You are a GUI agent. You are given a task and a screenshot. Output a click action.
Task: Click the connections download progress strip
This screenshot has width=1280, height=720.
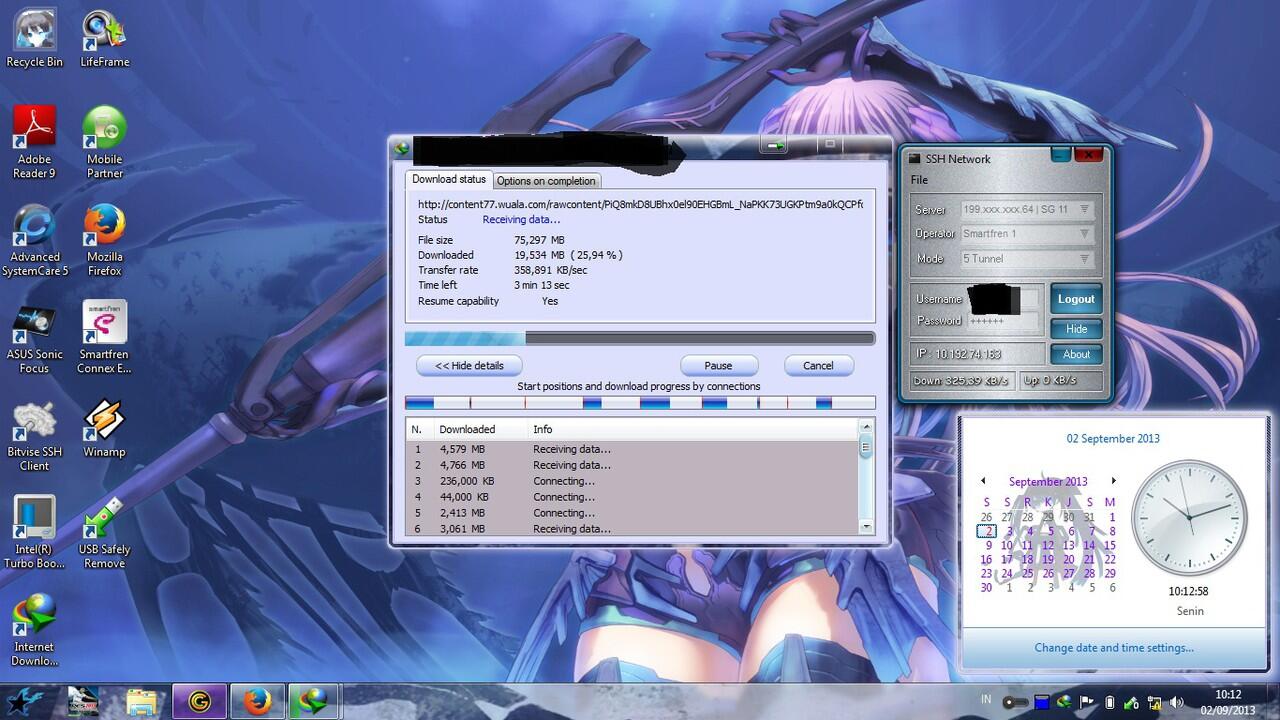640,403
